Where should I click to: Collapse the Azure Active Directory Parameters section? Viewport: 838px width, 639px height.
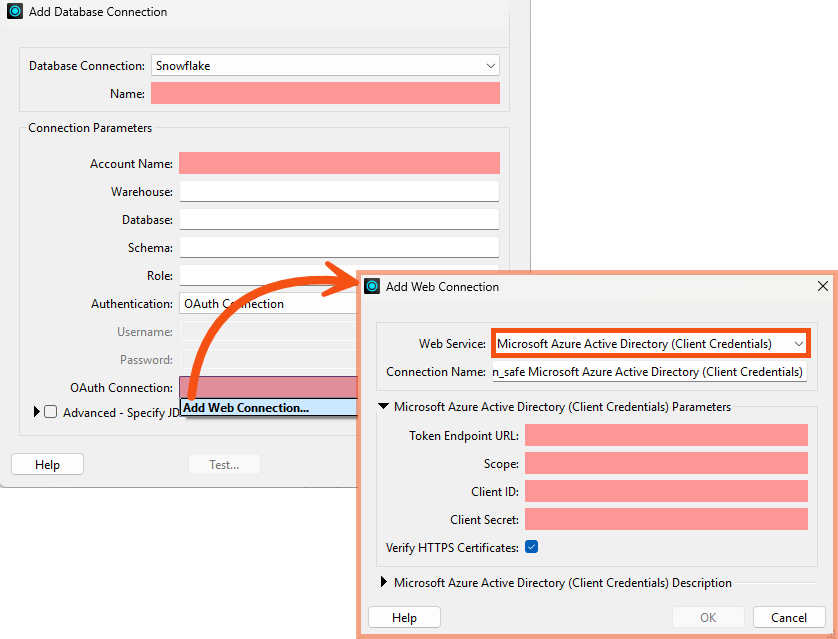pos(384,406)
